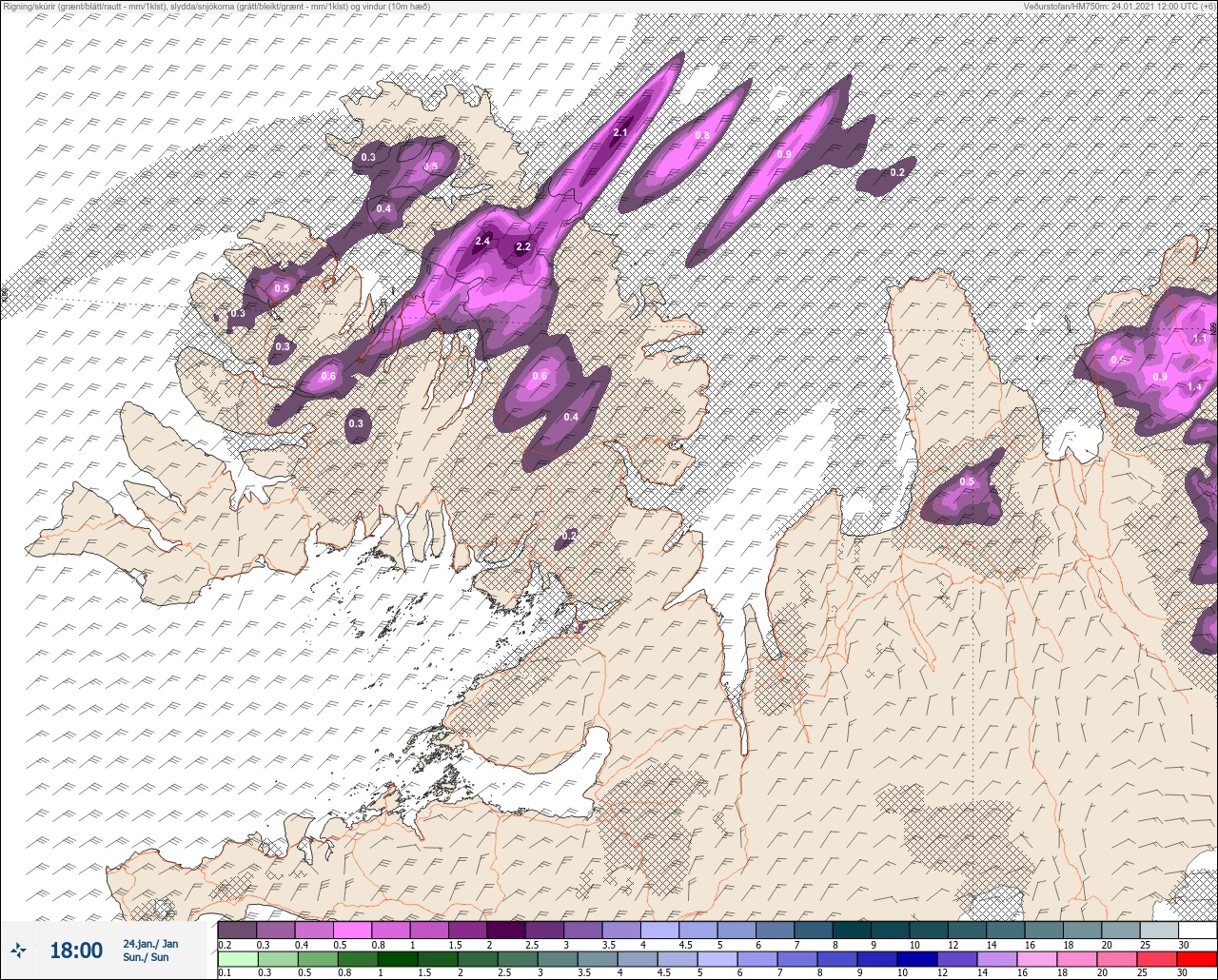Viewport: 1218px width, 980px height.
Task: Select the bright red swatch ending the lower legend row
Action: 1196,959
